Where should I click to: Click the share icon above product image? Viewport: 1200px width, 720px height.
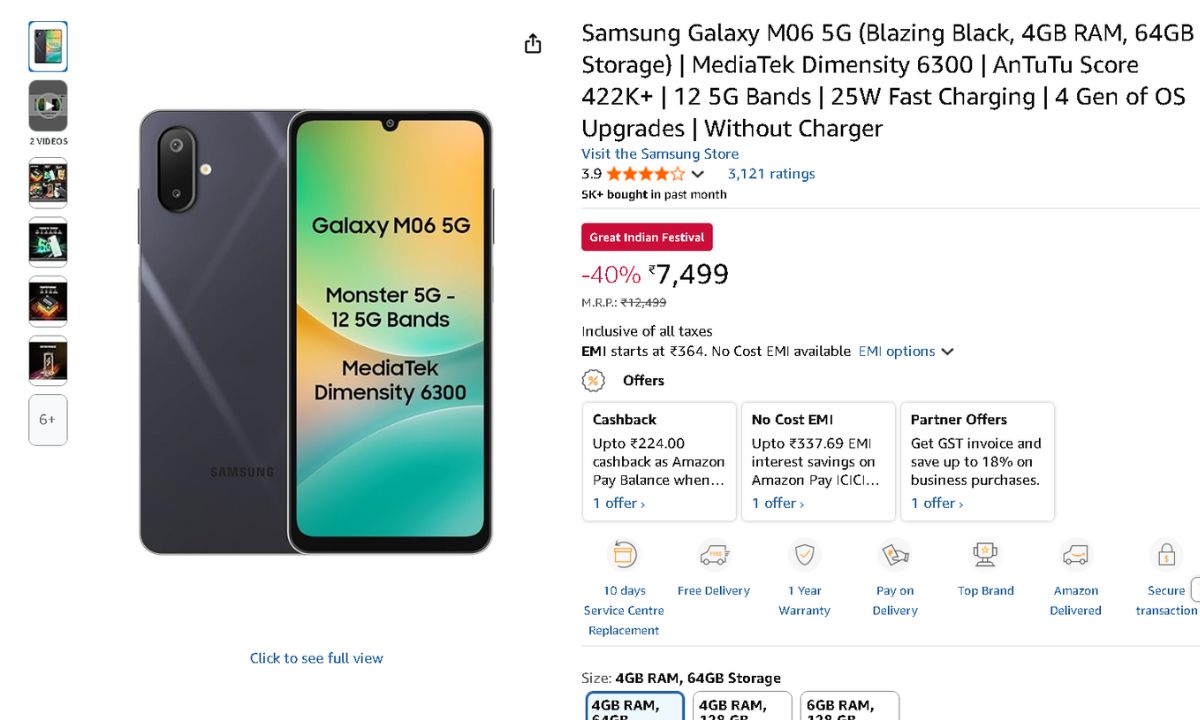pos(533,44)
